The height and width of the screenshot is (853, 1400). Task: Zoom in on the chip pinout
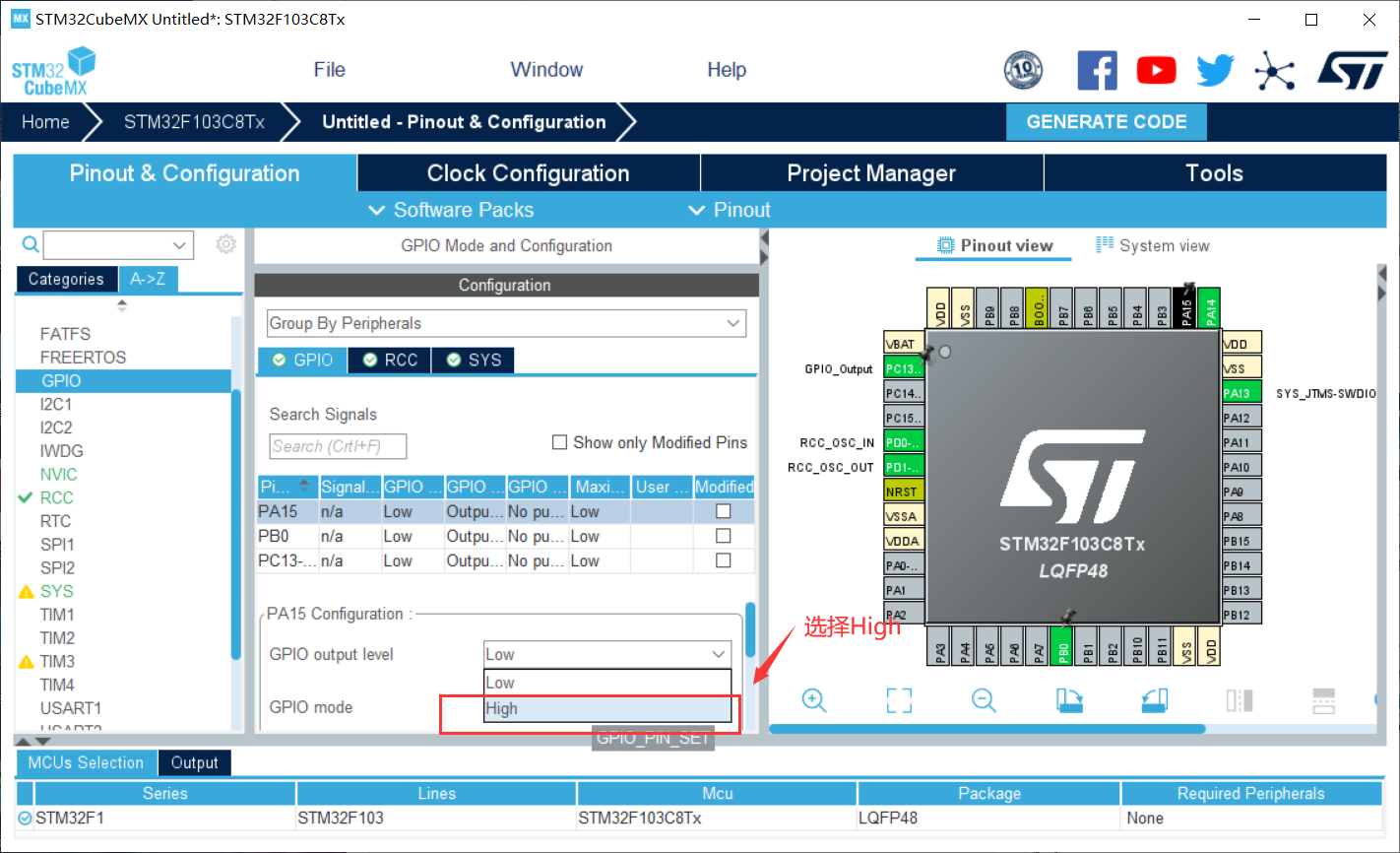click(814, 700)
